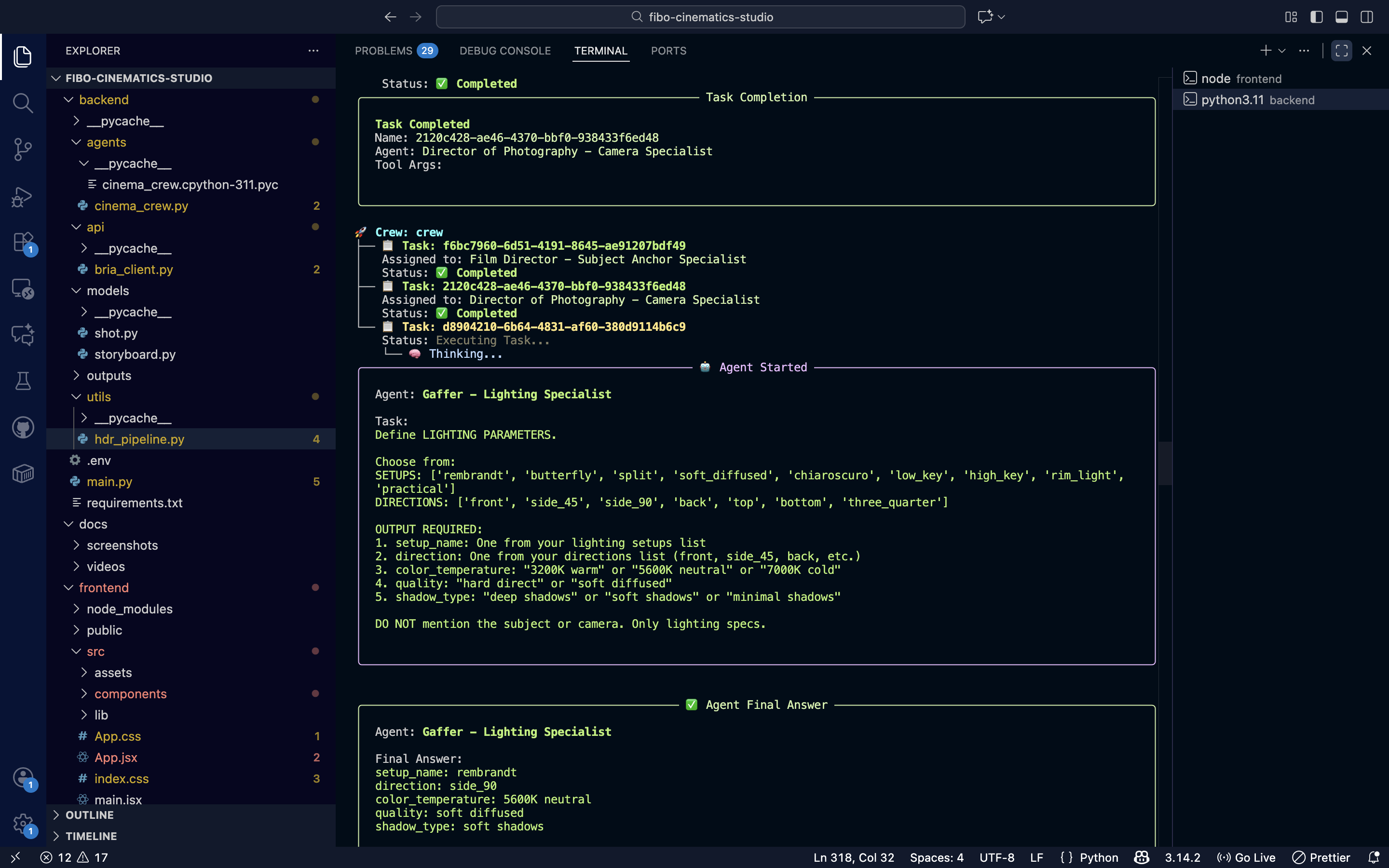Screen dimensions: 1389x868
Task: Open the Source Control view
Action: point(22,149)
